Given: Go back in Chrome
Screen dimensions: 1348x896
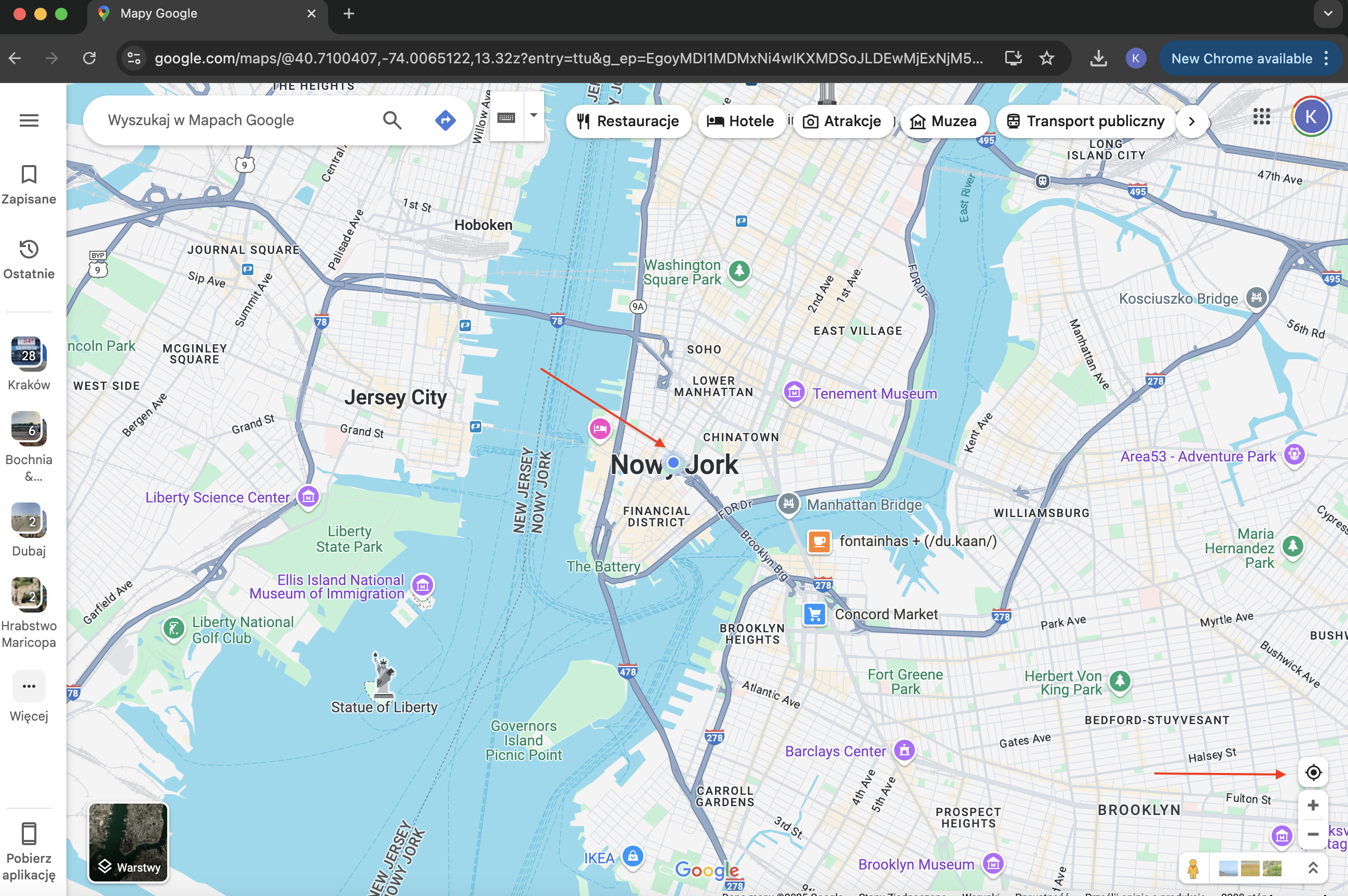Looking at the screenshot, I should [x=16, y=58].
